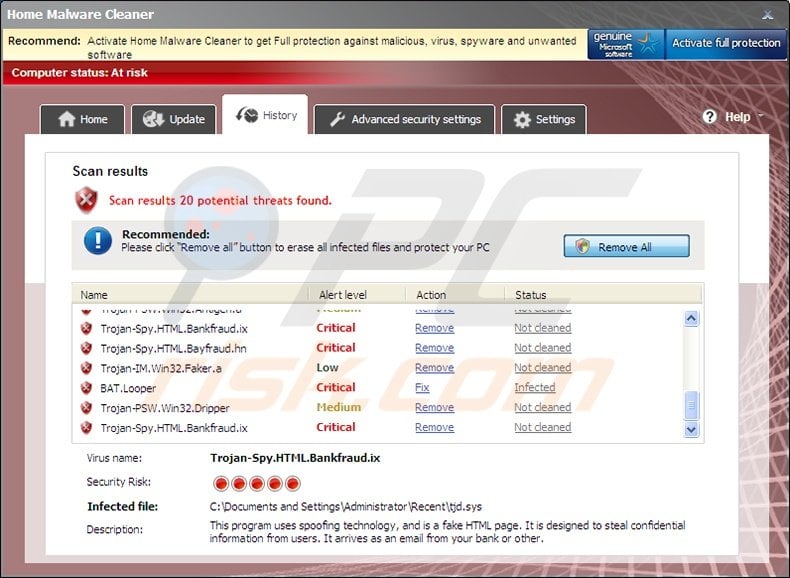The width and height of the screenshot is (790, 578).
Task: Click the scrollbar up arrow in threat list
Action: [x=691, y=318]
